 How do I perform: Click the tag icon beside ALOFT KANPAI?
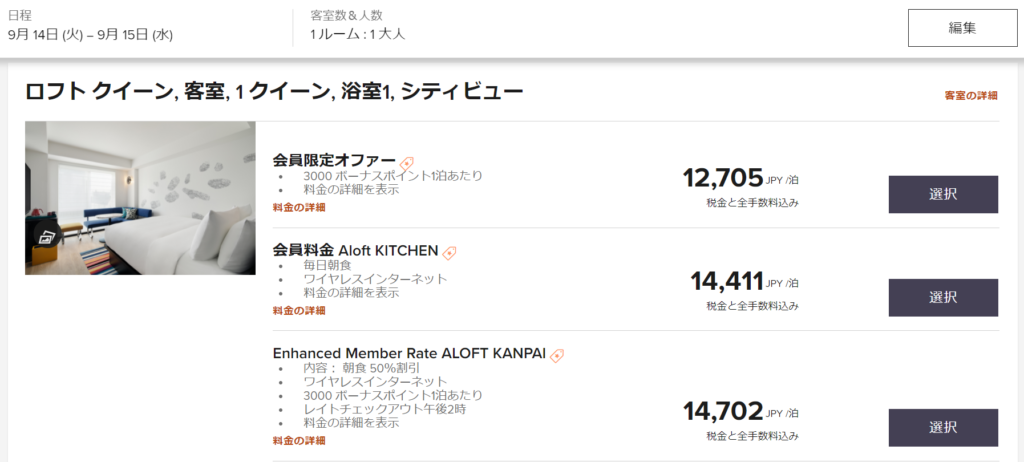(x=557, y=355)
